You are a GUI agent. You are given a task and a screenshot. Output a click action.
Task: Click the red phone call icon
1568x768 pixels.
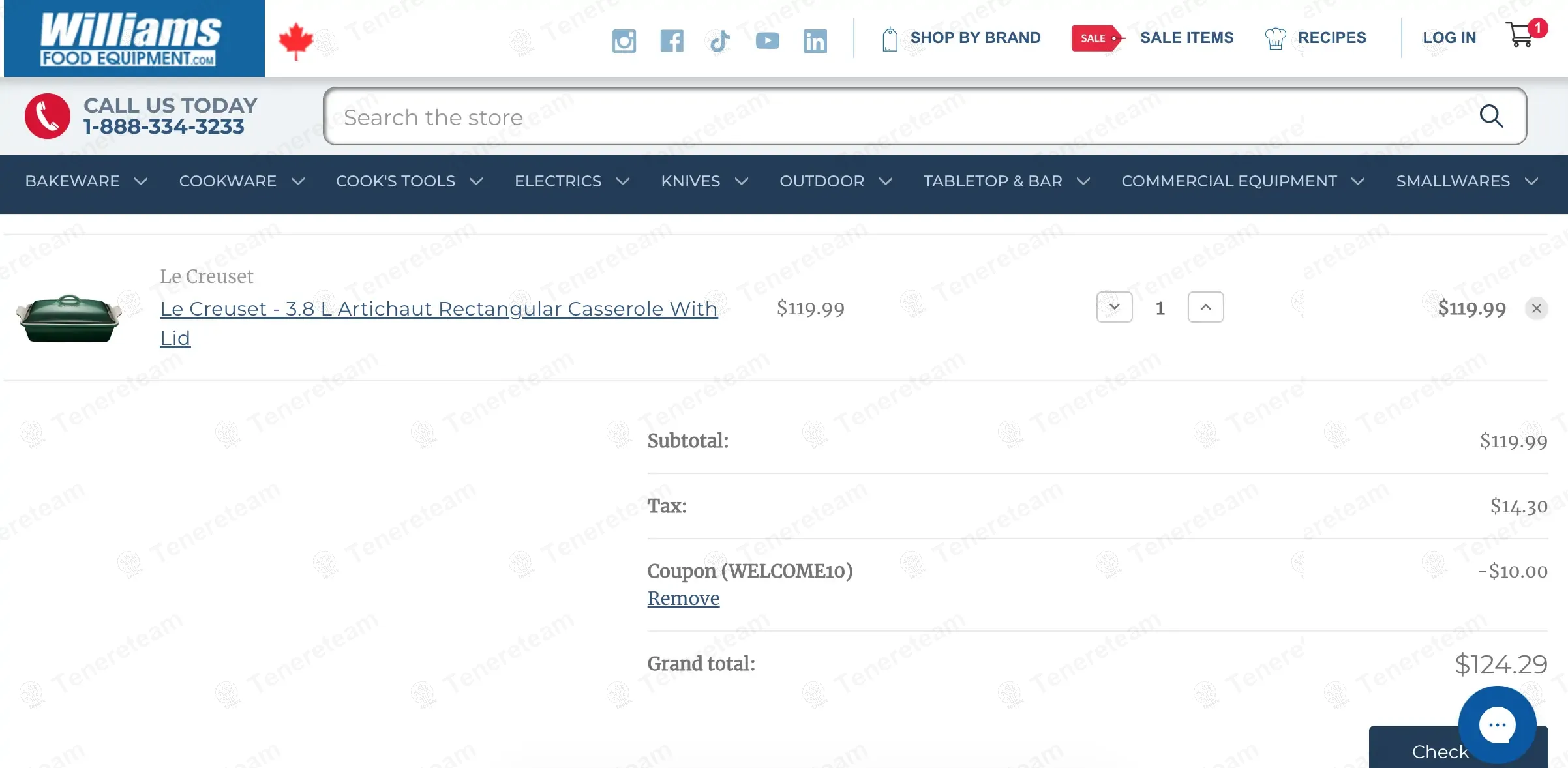[x=48, y=116]
